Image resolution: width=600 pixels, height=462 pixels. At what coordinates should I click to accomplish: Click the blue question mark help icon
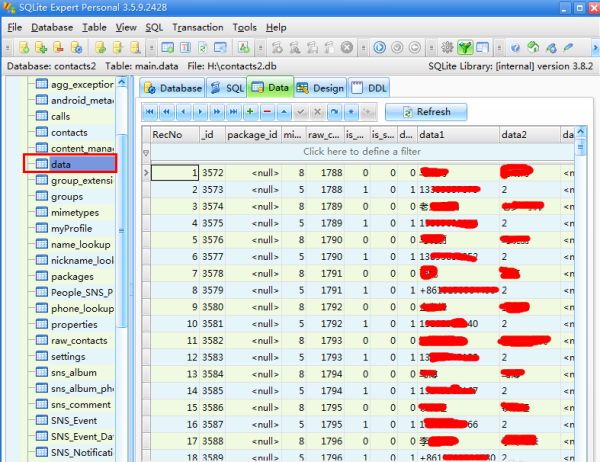(x=515, y=47)
